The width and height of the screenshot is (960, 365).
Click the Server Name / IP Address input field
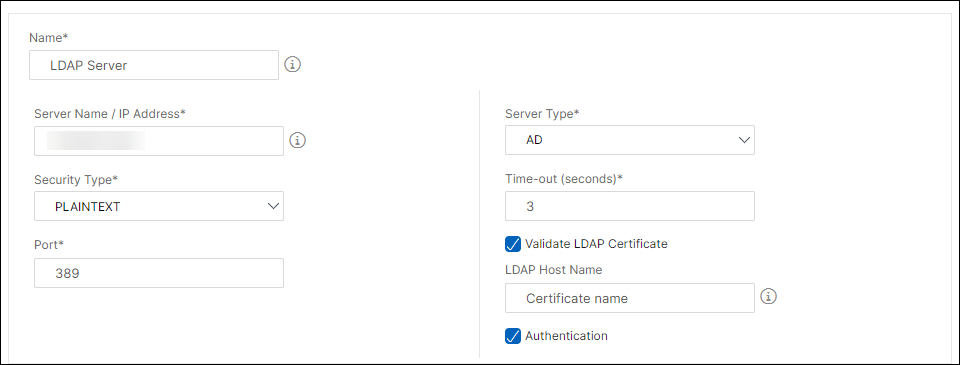pos(159,141)
